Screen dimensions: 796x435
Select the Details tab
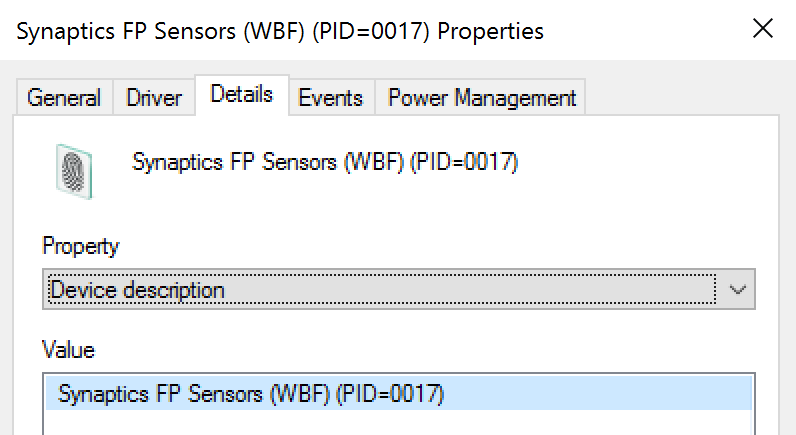(x=241, y=95)
